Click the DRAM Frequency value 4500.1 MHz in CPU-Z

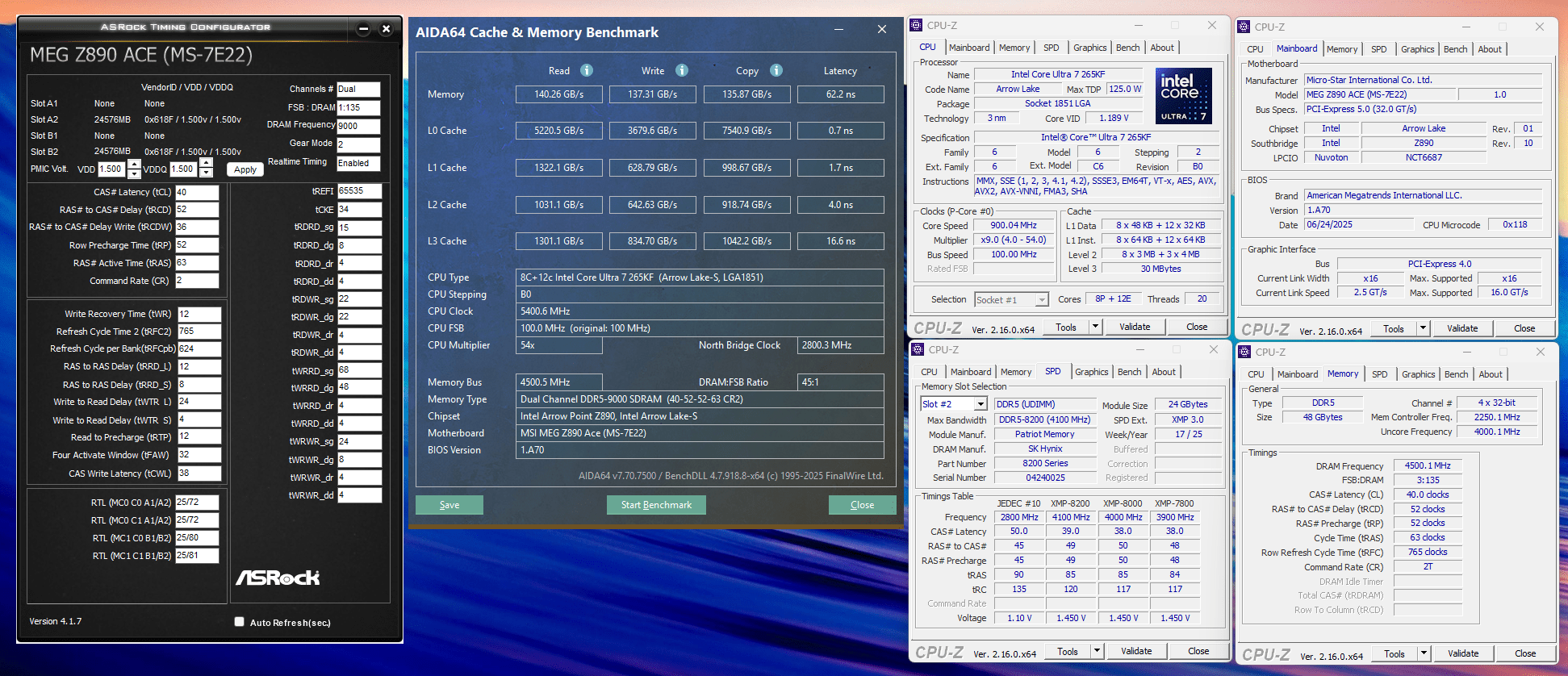pyautogui.click(x=1428, y=466)
